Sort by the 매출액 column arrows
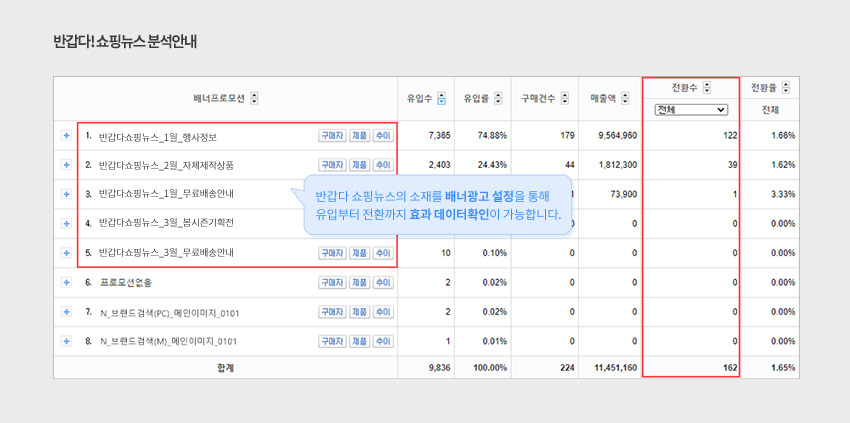This screenshot has width=850, height=423. coord(624,99)
